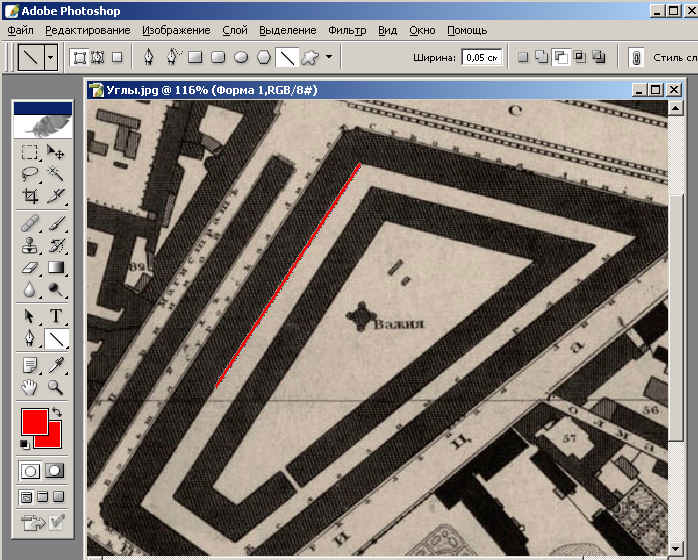This screenshot has width=698, height=560.
Task: Click the Ширина width input field
Action: click(x=481, y=57)
